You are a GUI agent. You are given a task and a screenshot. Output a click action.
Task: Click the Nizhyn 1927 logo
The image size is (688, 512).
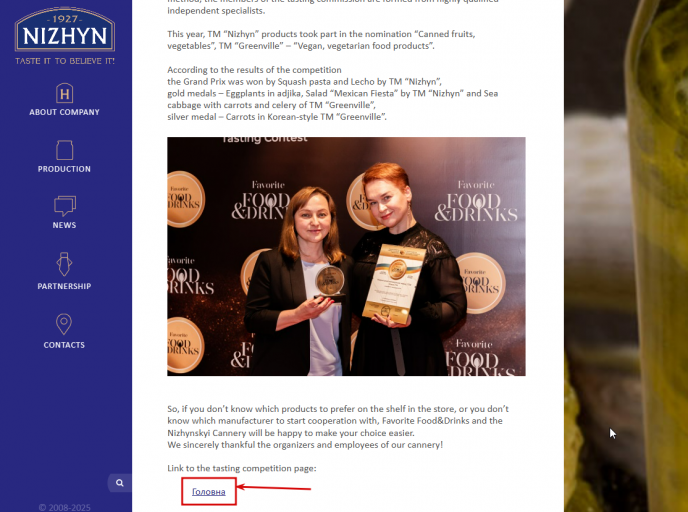point(64,30)
